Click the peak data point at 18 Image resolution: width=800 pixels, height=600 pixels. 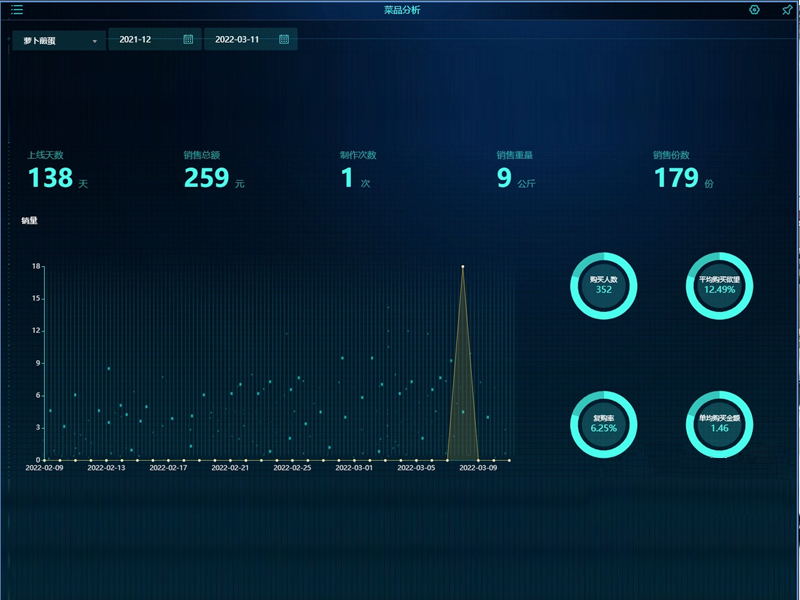[x=462, y=267]
